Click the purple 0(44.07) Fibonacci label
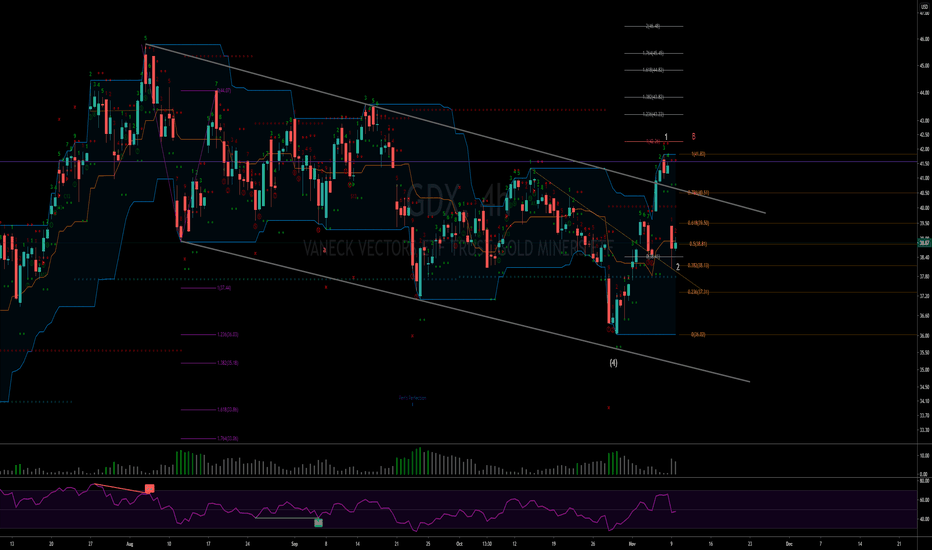Viewport: 932px width, 550px height. 224,90
